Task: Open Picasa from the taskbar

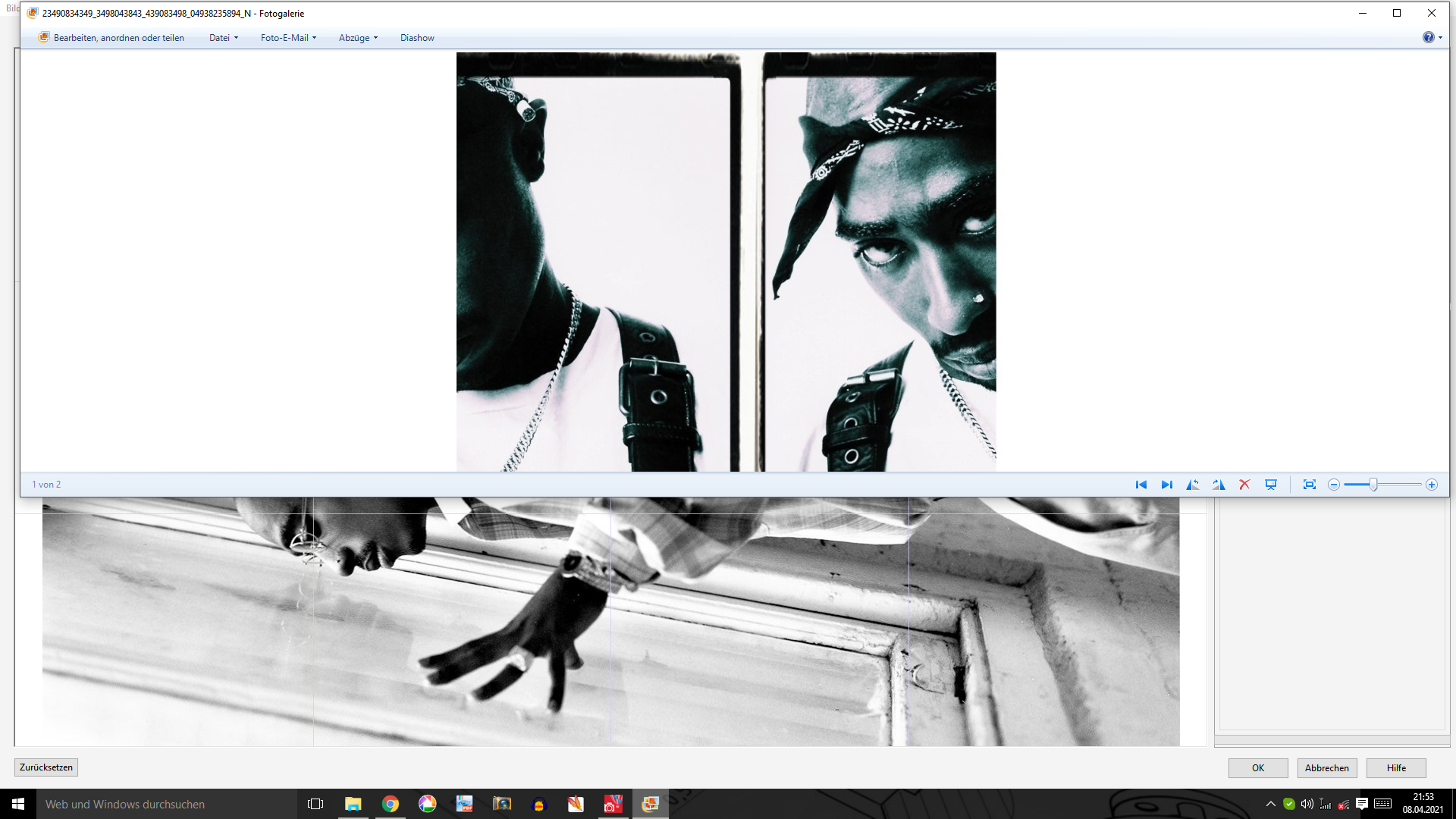Action: (428, 804)
